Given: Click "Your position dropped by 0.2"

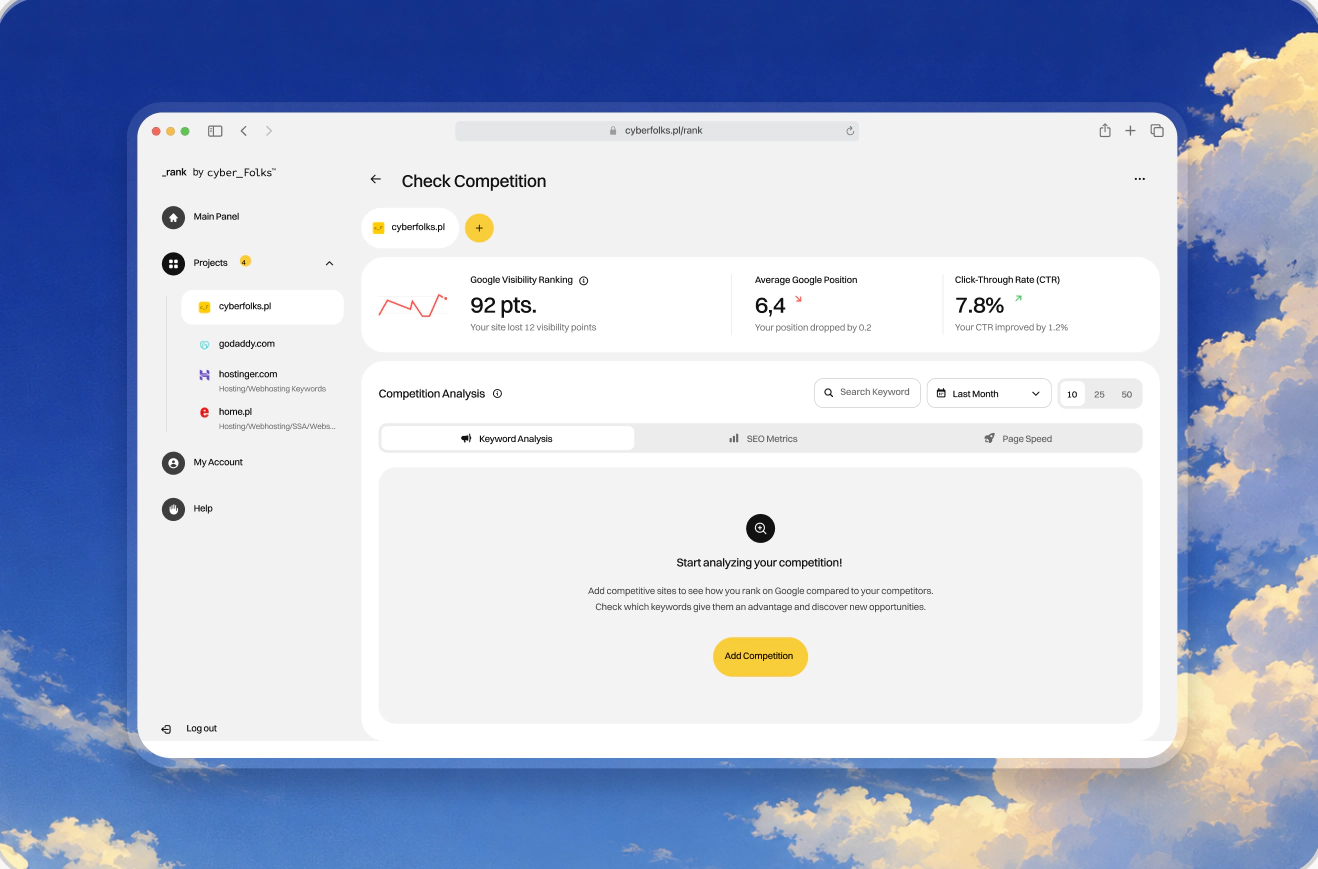Looking at the screenshot, I should click(x=813, y=327).
